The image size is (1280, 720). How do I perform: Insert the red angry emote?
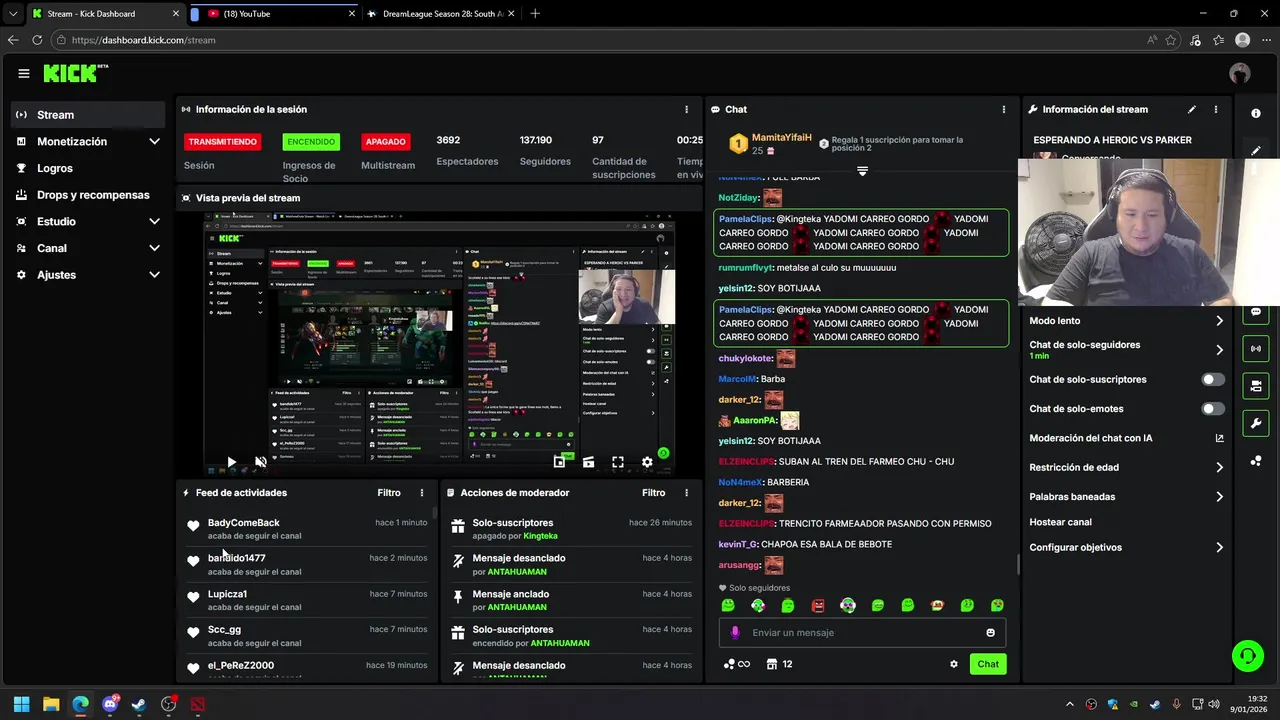pos(818,605)
